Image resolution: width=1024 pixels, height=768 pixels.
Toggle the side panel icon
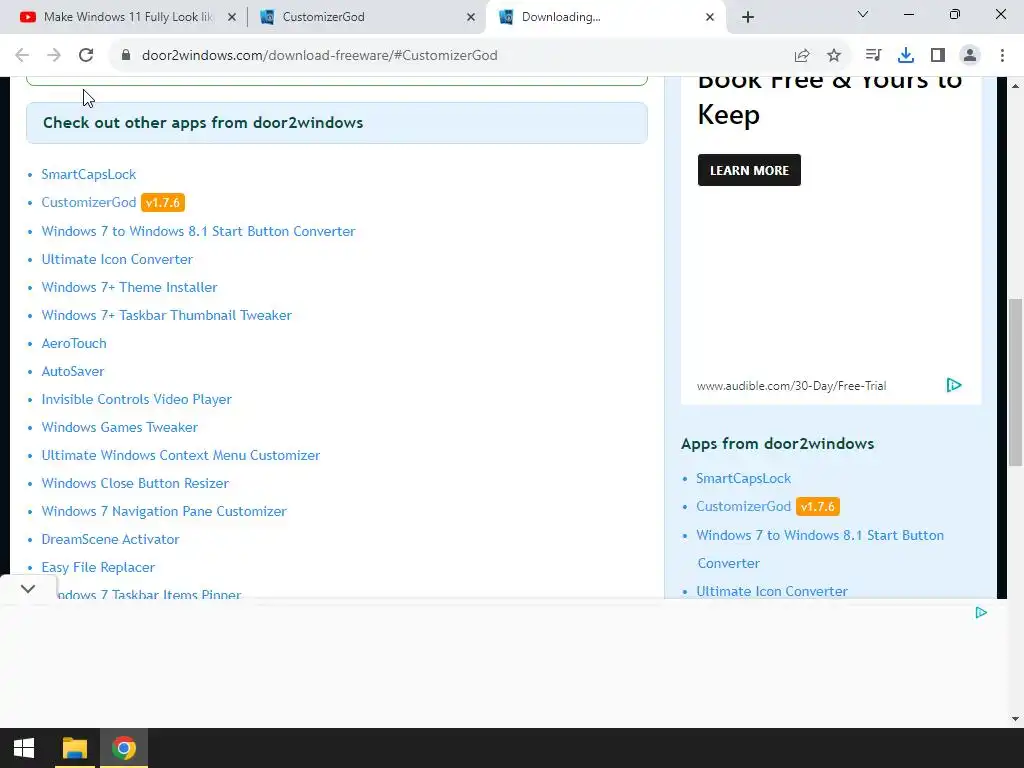pos(938,55)
